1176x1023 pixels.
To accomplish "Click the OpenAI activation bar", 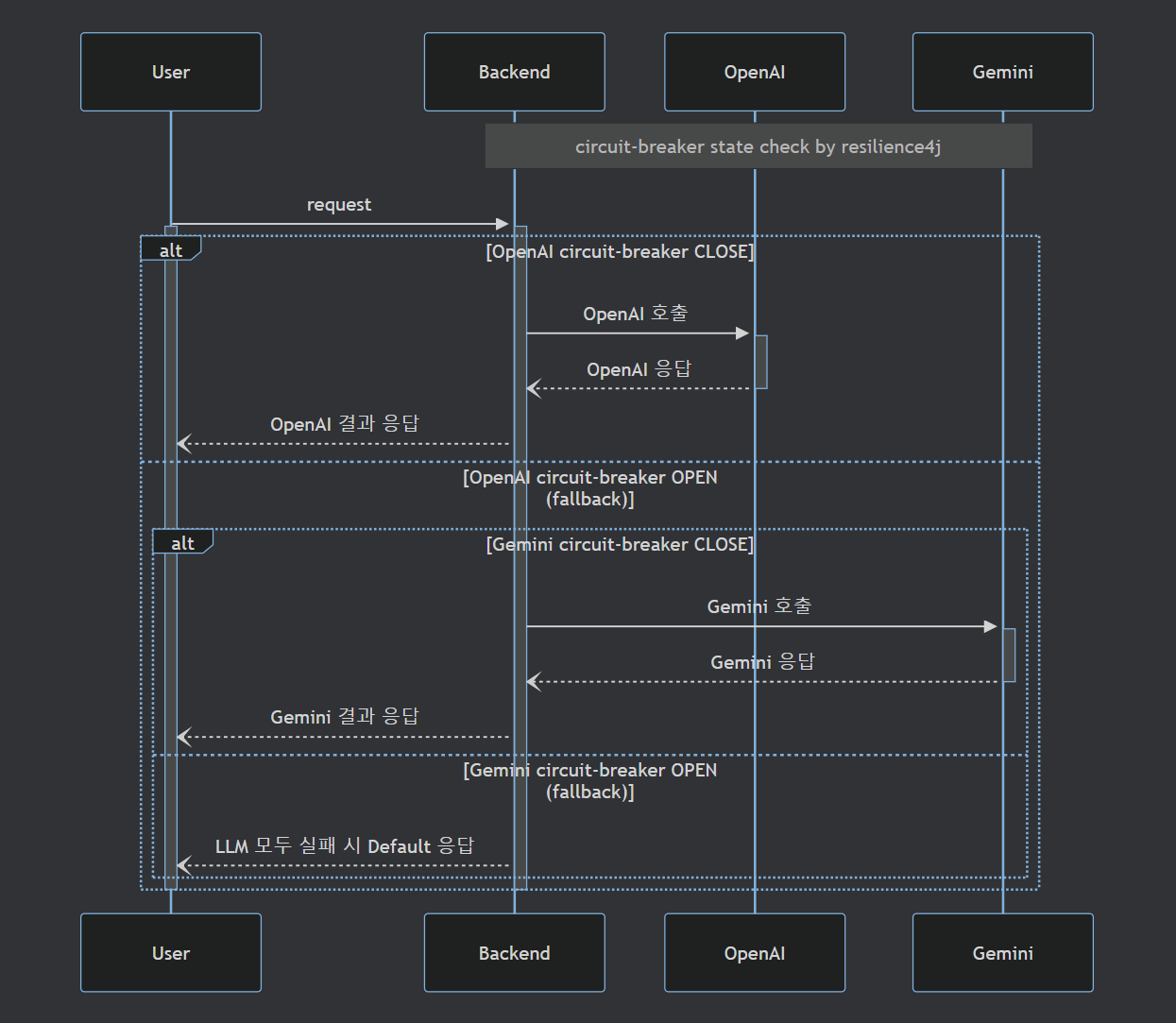I will (761, 362).
